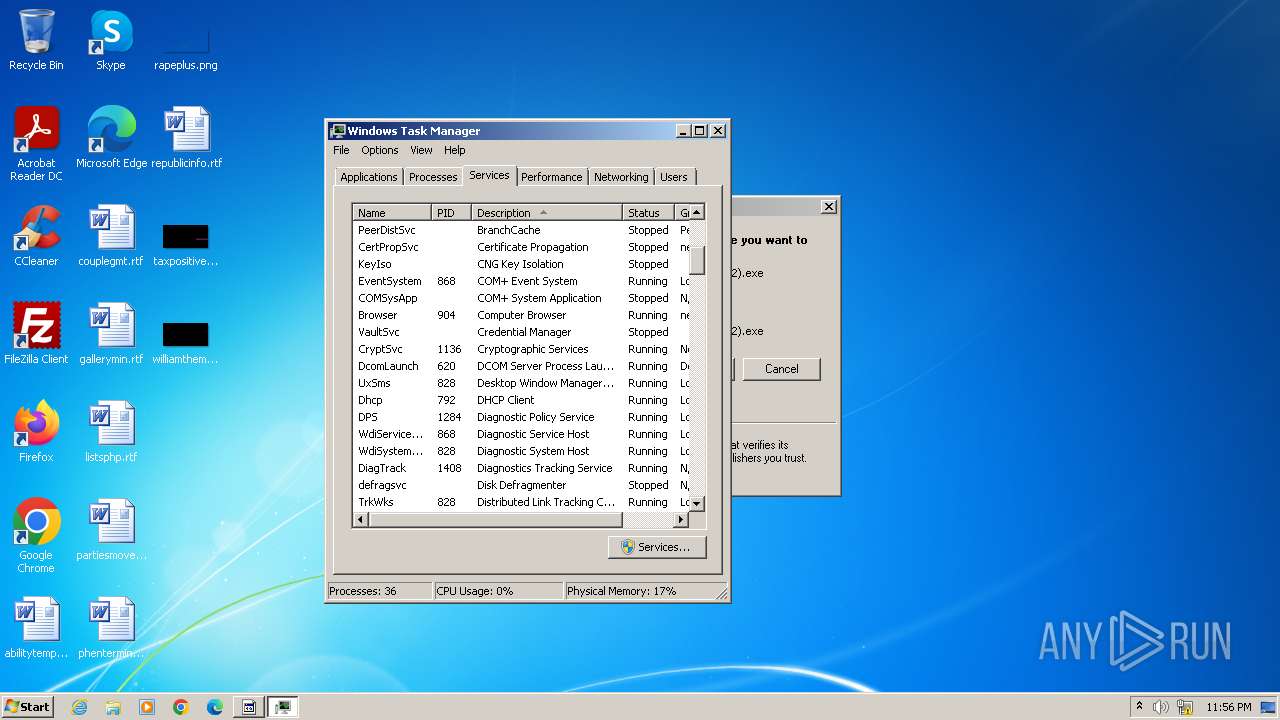Switch to the Applications tab
This screenshot has width=1280, height=720.
(369, 177)
